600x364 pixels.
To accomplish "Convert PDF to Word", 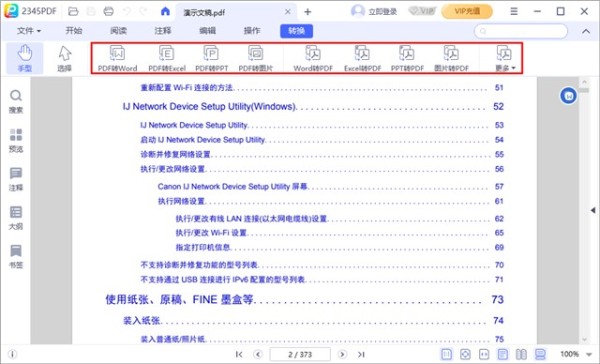I will coord(117,59).
